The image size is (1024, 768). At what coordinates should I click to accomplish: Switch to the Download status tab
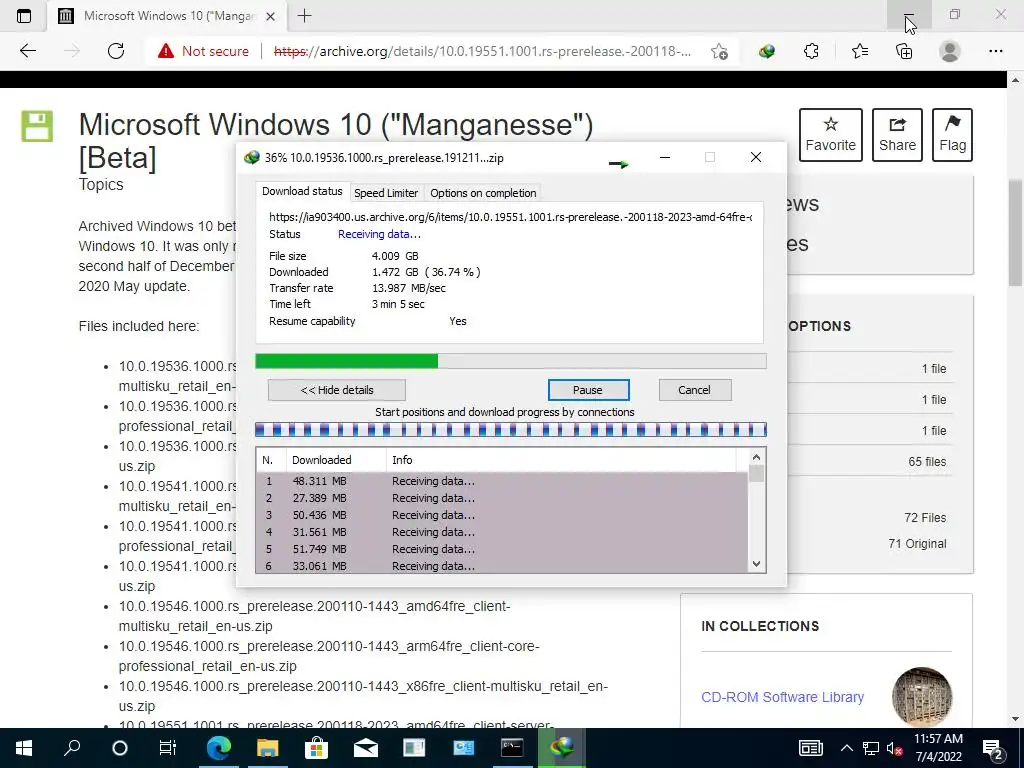click(x=302, y=191)
